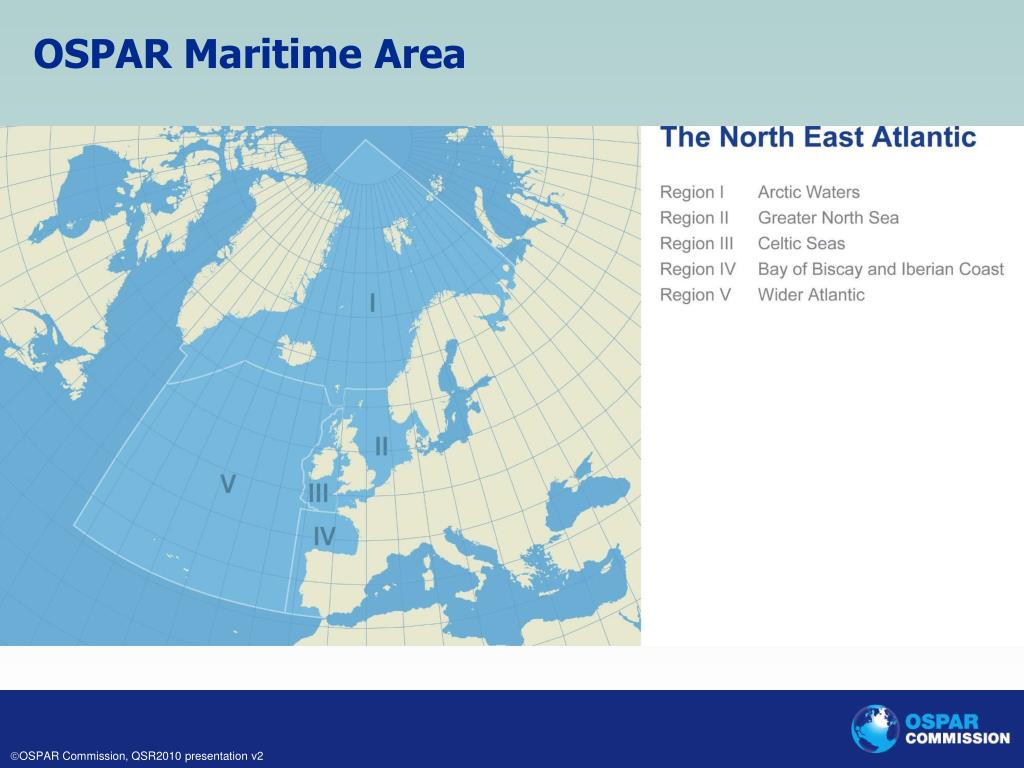
Task: Click the OSPAR Commission globe logo
Action: click(x=874, y=729)
